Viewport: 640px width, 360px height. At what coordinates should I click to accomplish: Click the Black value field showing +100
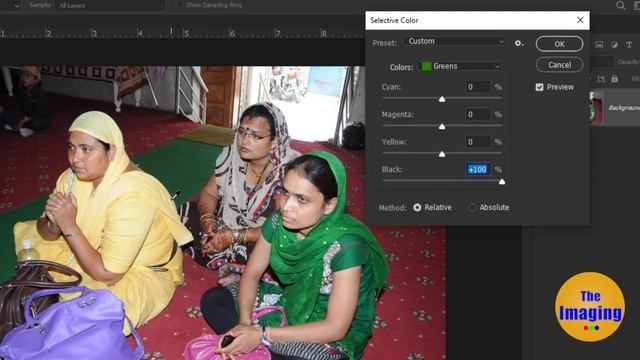coord(478,169)
